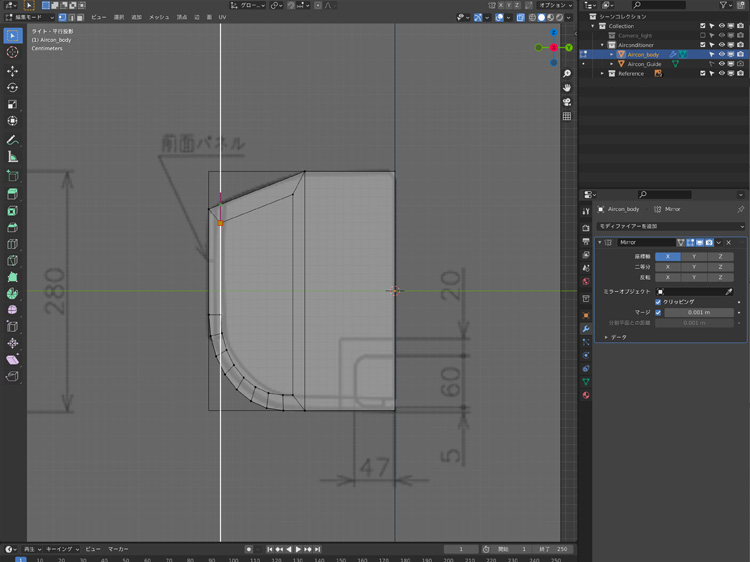Open the View (ビュー) menu in viewport header

click(x=98, y=17)
